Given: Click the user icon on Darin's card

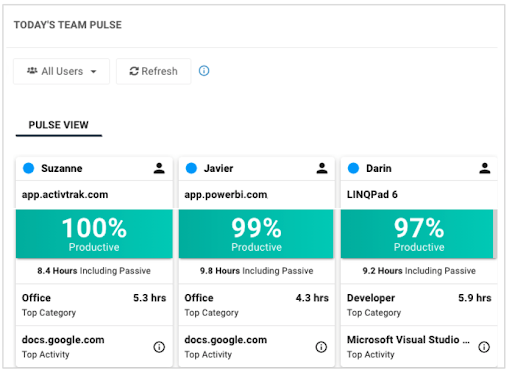Looking at the screenshot, I should pyautogui.click(x=485, y=168).
